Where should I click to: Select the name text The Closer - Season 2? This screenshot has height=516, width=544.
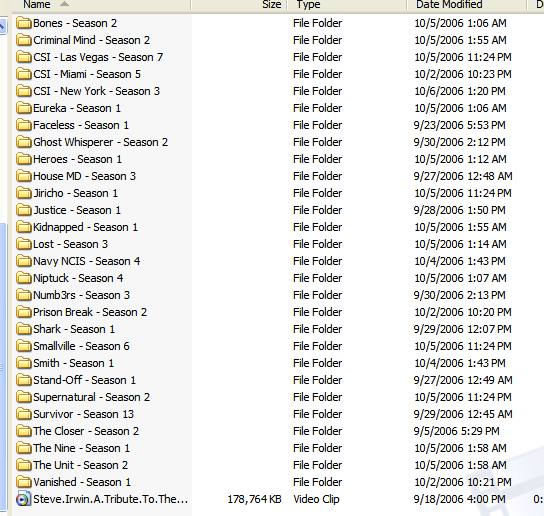coord(86,431)
